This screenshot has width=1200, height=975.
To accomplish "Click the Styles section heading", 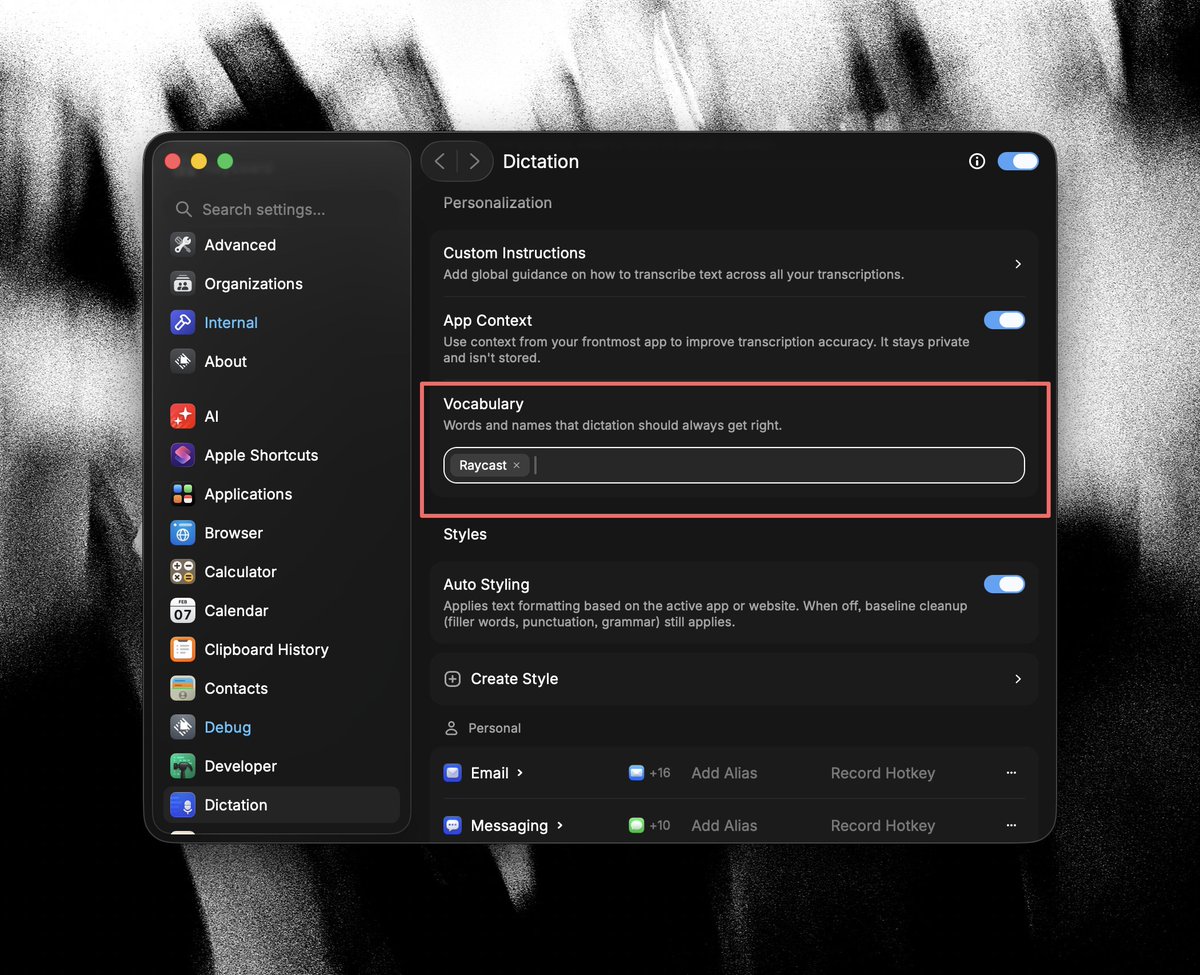I will pyautogui.click(x=465, y=534).
